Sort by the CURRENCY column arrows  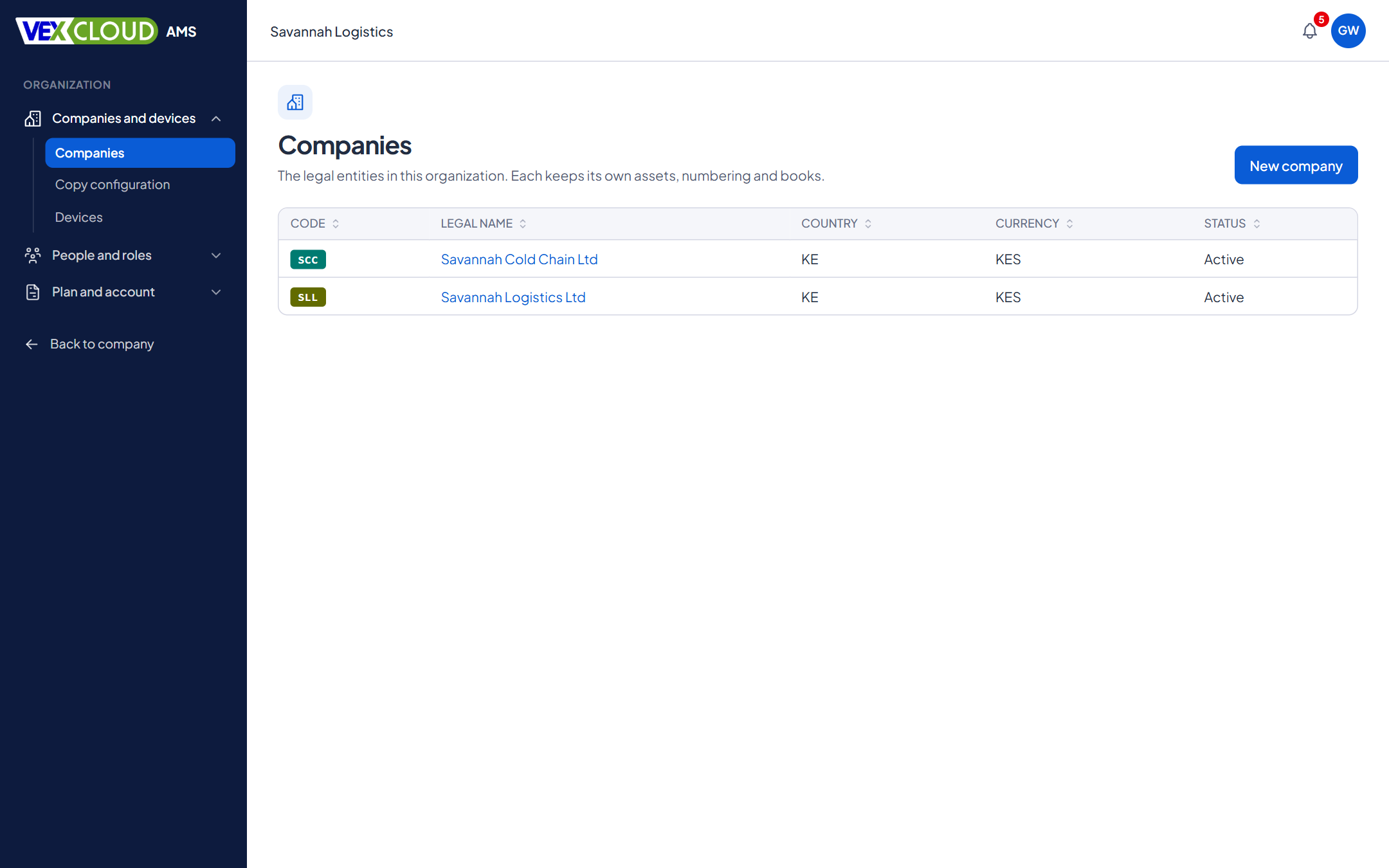(1070, 224)
